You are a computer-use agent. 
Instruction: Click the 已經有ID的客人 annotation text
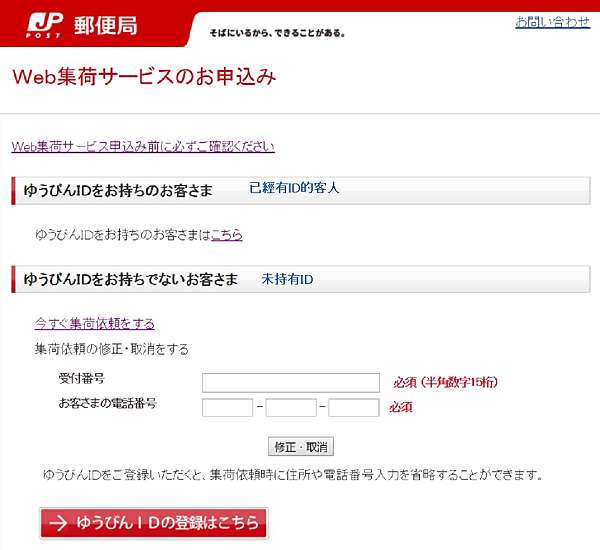pos(294,188)
